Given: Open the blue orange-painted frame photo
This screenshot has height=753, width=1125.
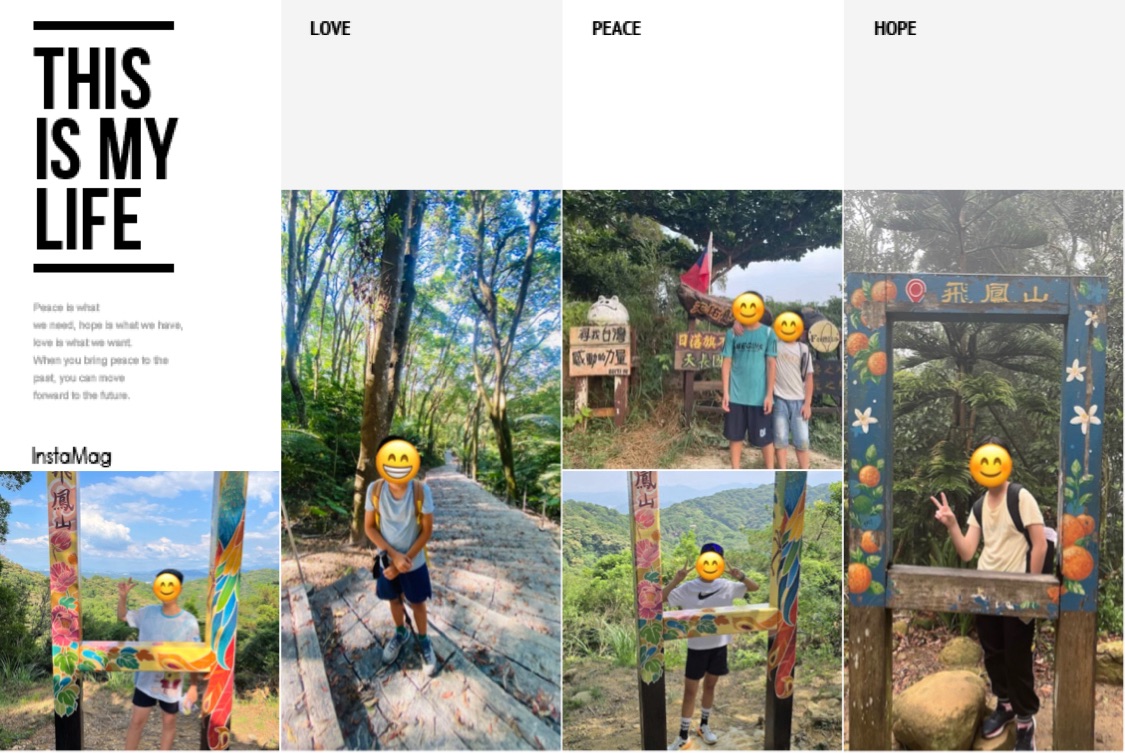Looking at the screenshot, I should pos(984,470).
